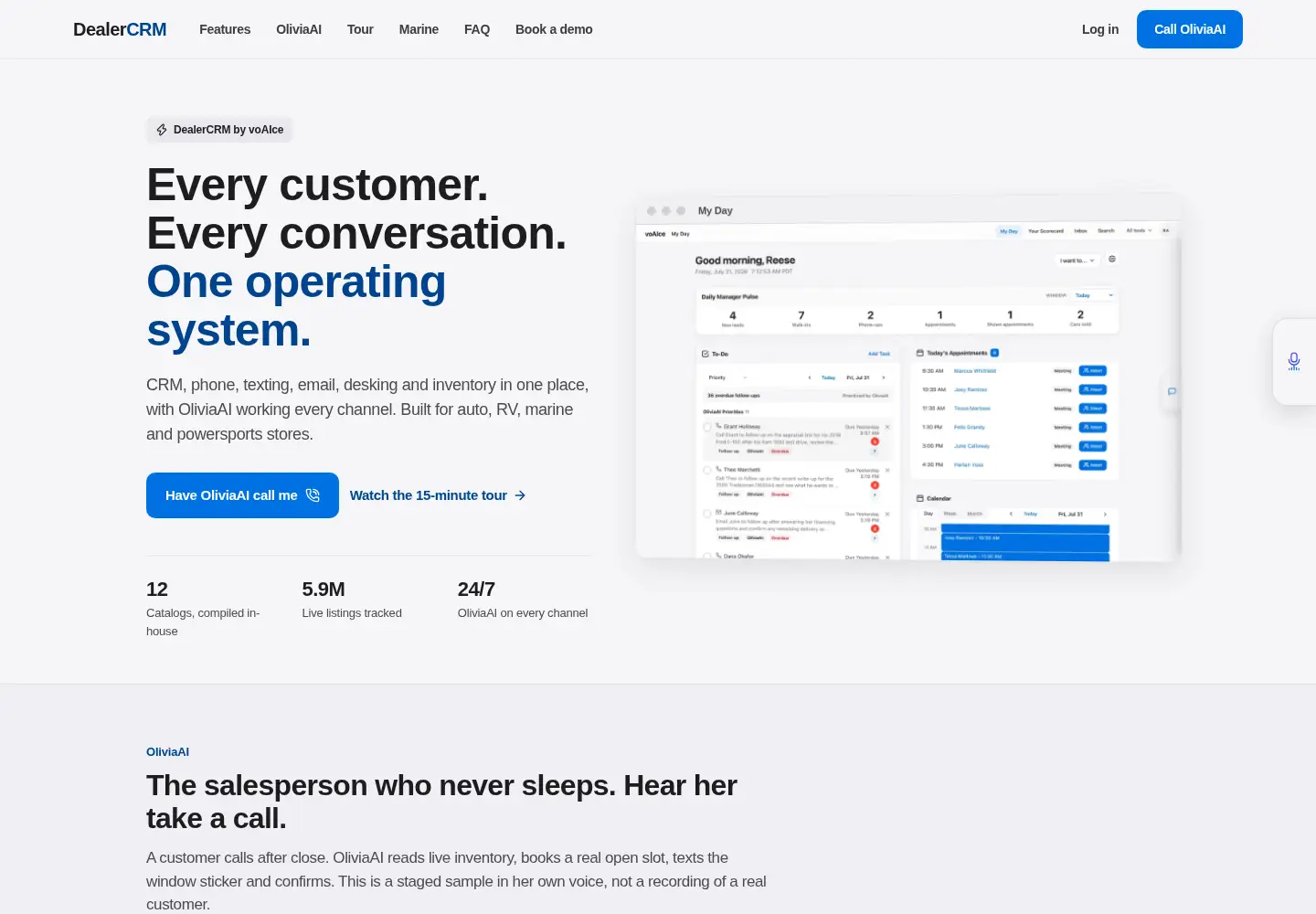Click the chat bubble icon beside the dashboard preview
Screen dimensions: 1316x914
pyautogui.click(x=1172, y=391)
